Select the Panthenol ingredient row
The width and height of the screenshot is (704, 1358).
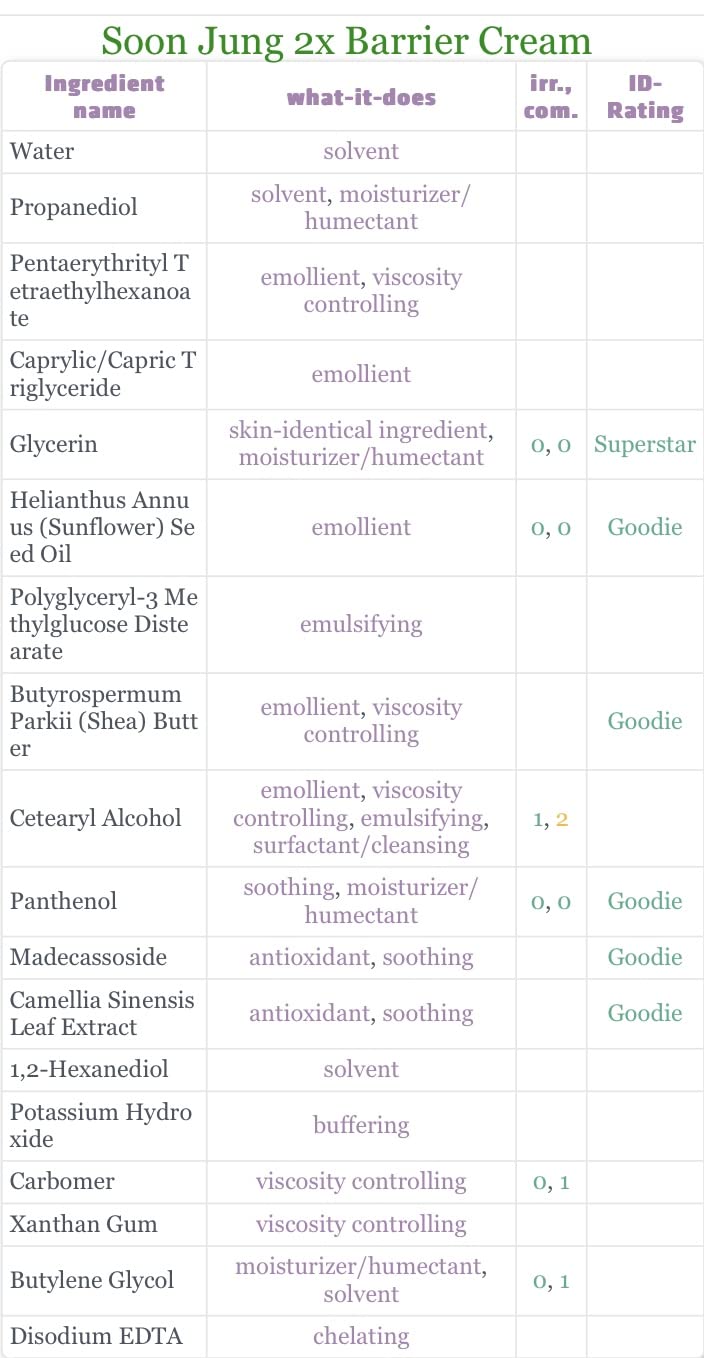click(352, 901)
